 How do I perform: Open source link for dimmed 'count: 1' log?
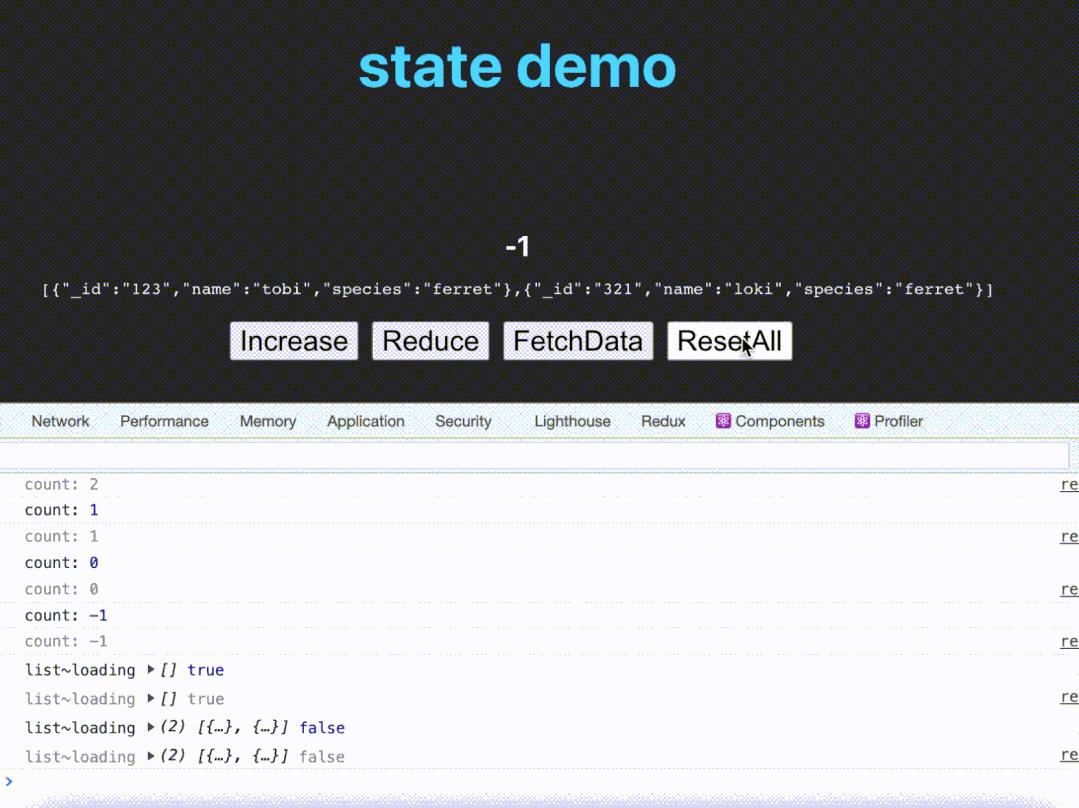pos(1069,537)
